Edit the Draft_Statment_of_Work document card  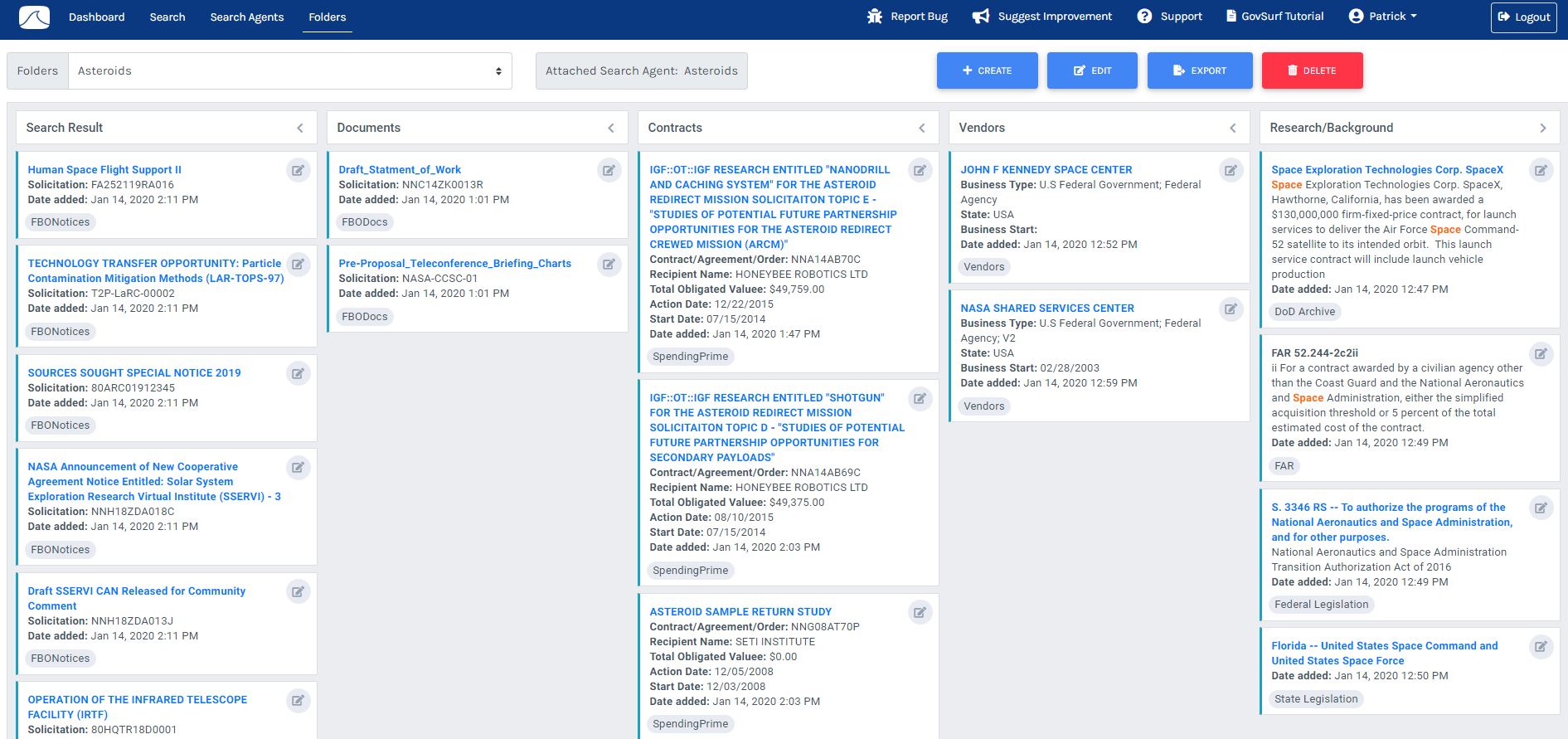click(x=609, y=170)
